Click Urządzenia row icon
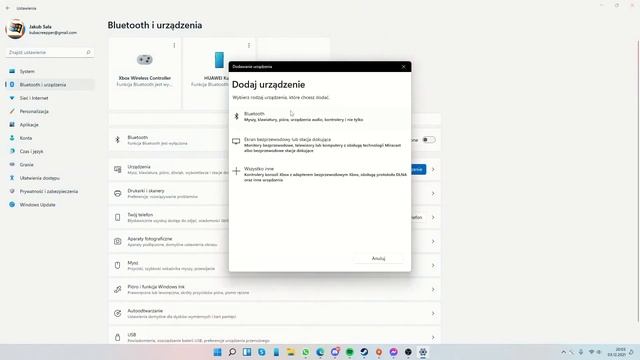 (x=118, y=169)
